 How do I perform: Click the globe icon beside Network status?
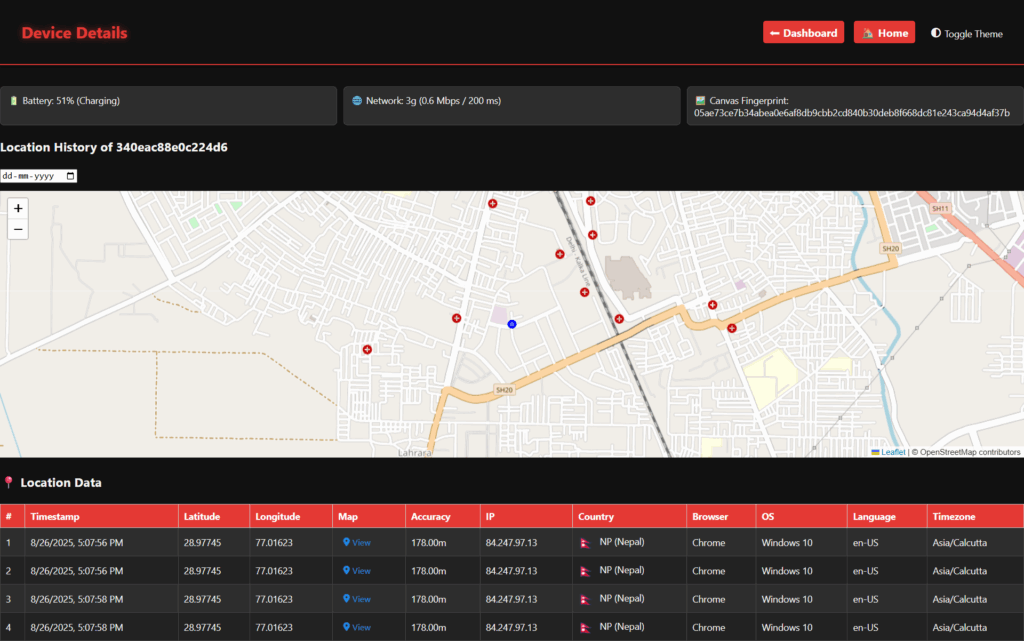pyautogui.click(x=357, y=101)
